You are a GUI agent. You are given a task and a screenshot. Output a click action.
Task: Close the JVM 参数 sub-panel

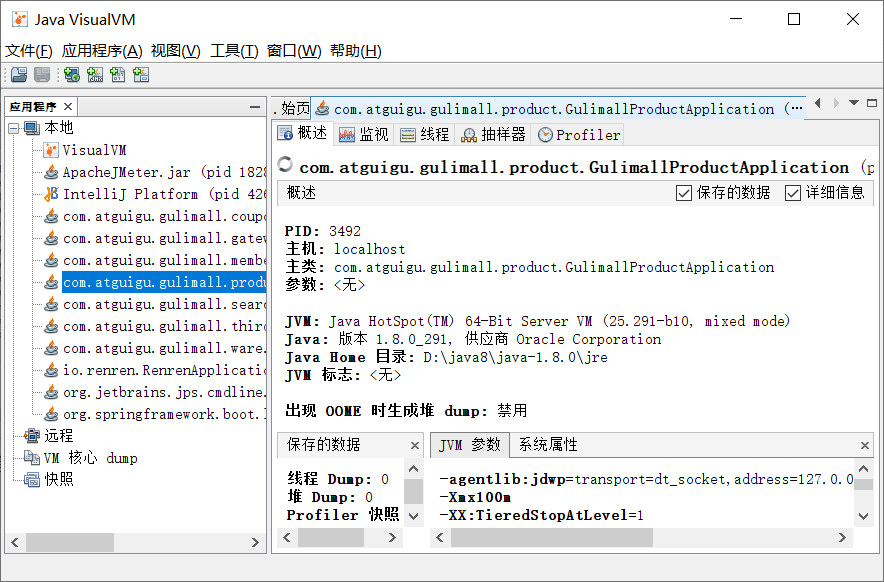point(865,446)
